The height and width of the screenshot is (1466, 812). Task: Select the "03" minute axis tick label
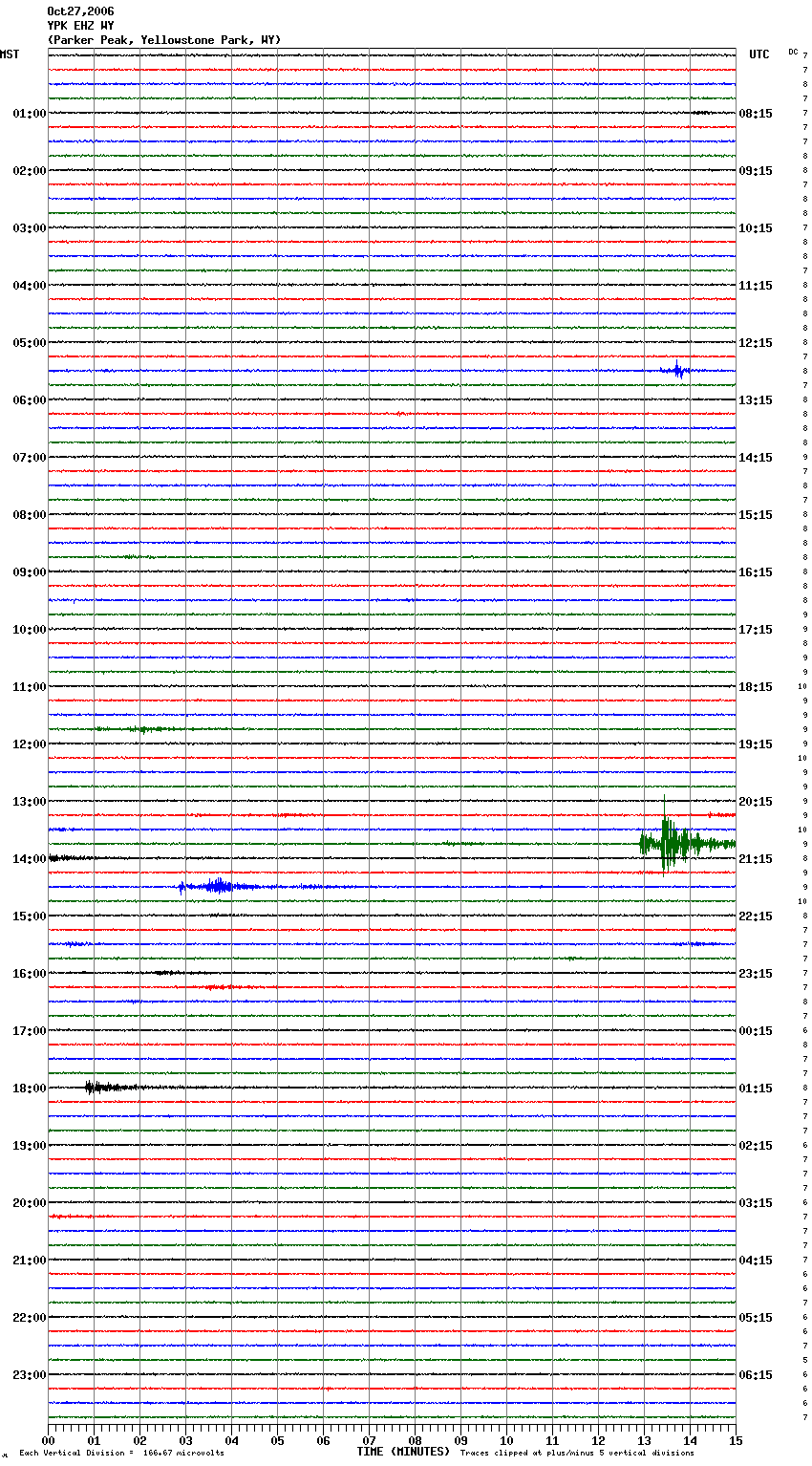click(x=186, y=1440)
